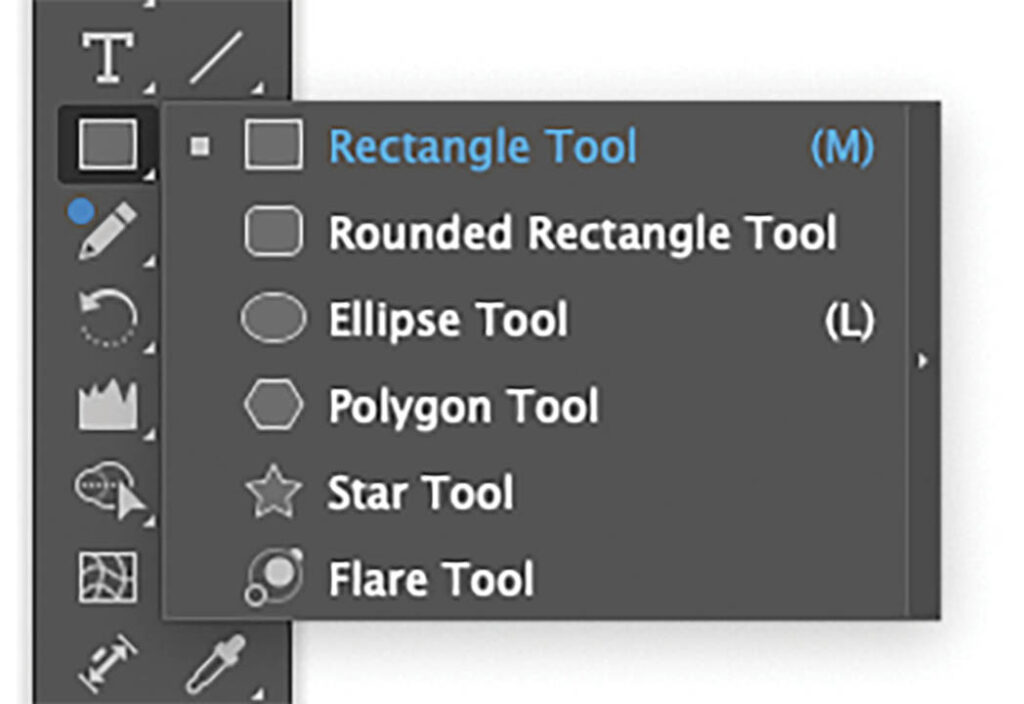Image resolution: width=1024 pixels, height=704 pixels.
Task: Click the tearoff arrow on flyout edge
Action: click(x=923, y=360)
